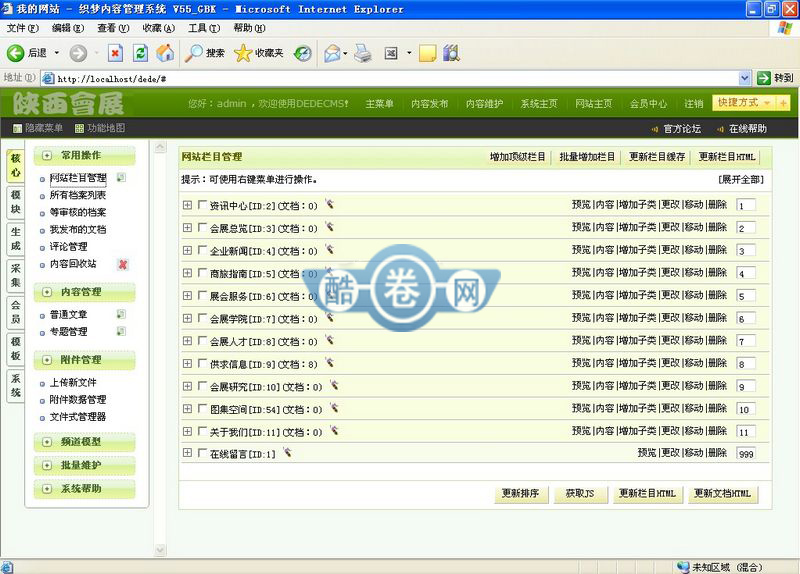The height and width of the screenshot is (574, 800).
Task: Check the 会展研究 column checkbox
Action: pos(202,386)
